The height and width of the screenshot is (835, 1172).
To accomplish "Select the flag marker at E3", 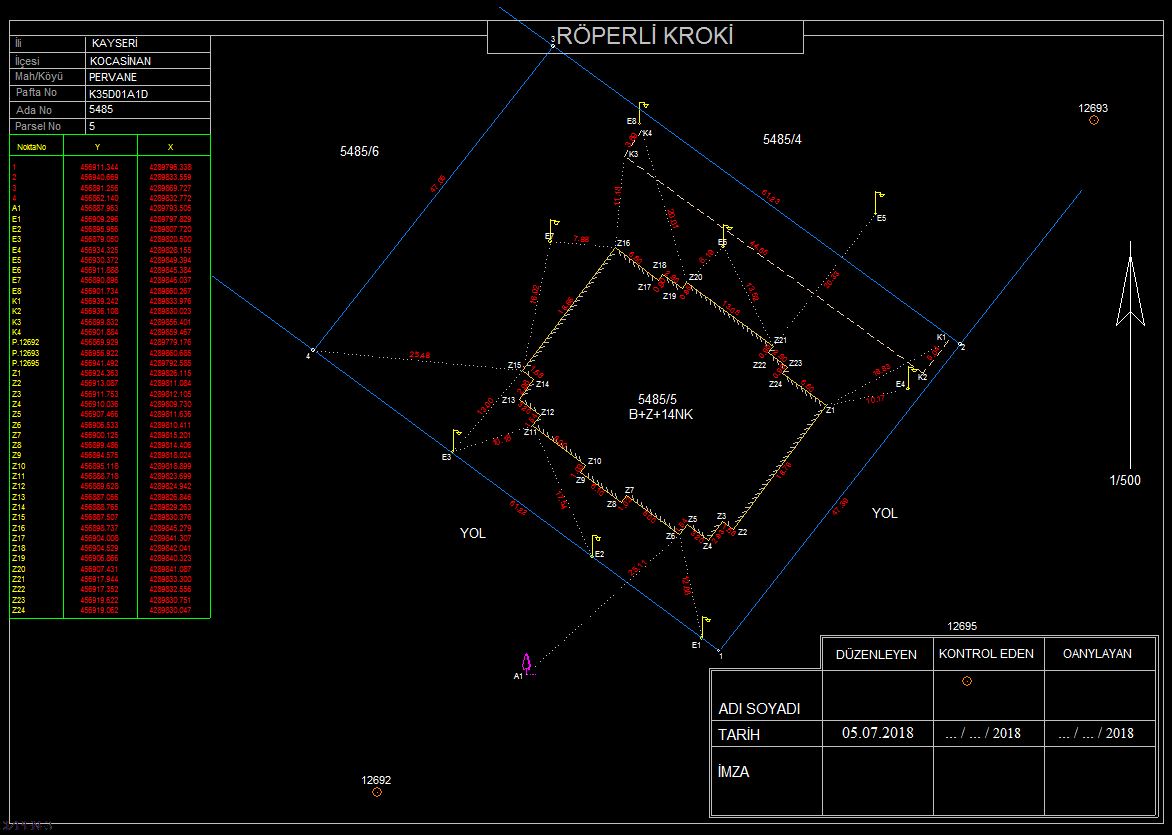I will point(457,440).
